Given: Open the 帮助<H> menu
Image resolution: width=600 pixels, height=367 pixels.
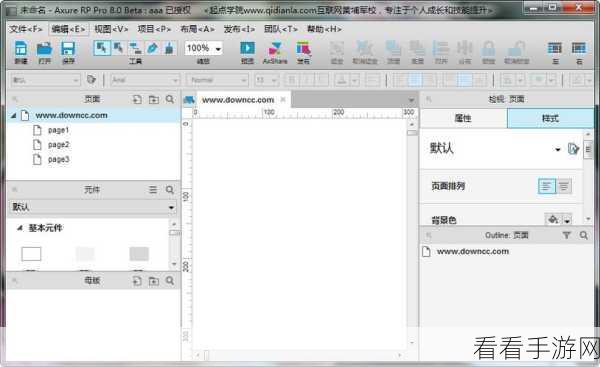Looking at the screenshot, I should click(324, 29).
